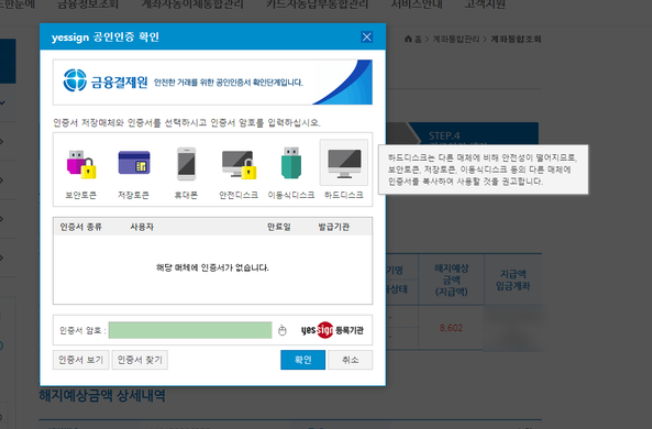Image resolution: width=652 pixels, height=429 pixels.
Task: Focus the 인증서 암호 password field
Action: pos(190,330)
